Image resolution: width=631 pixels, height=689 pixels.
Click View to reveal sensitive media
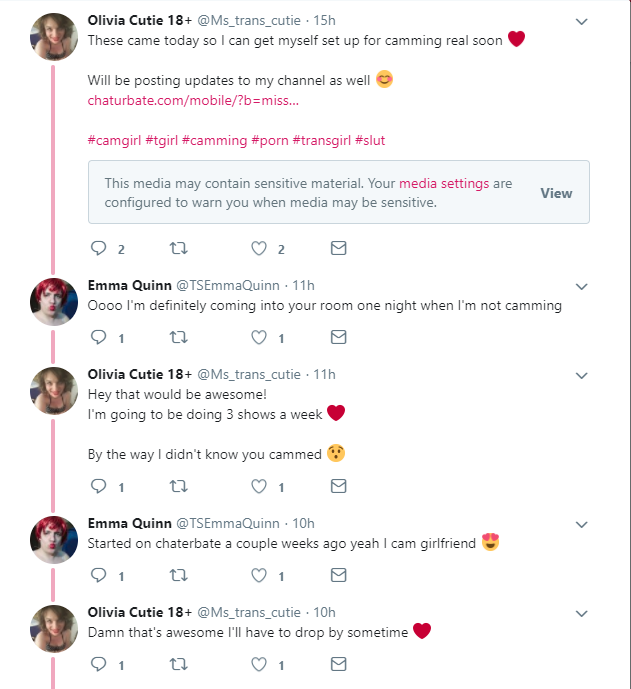(556, 193)
